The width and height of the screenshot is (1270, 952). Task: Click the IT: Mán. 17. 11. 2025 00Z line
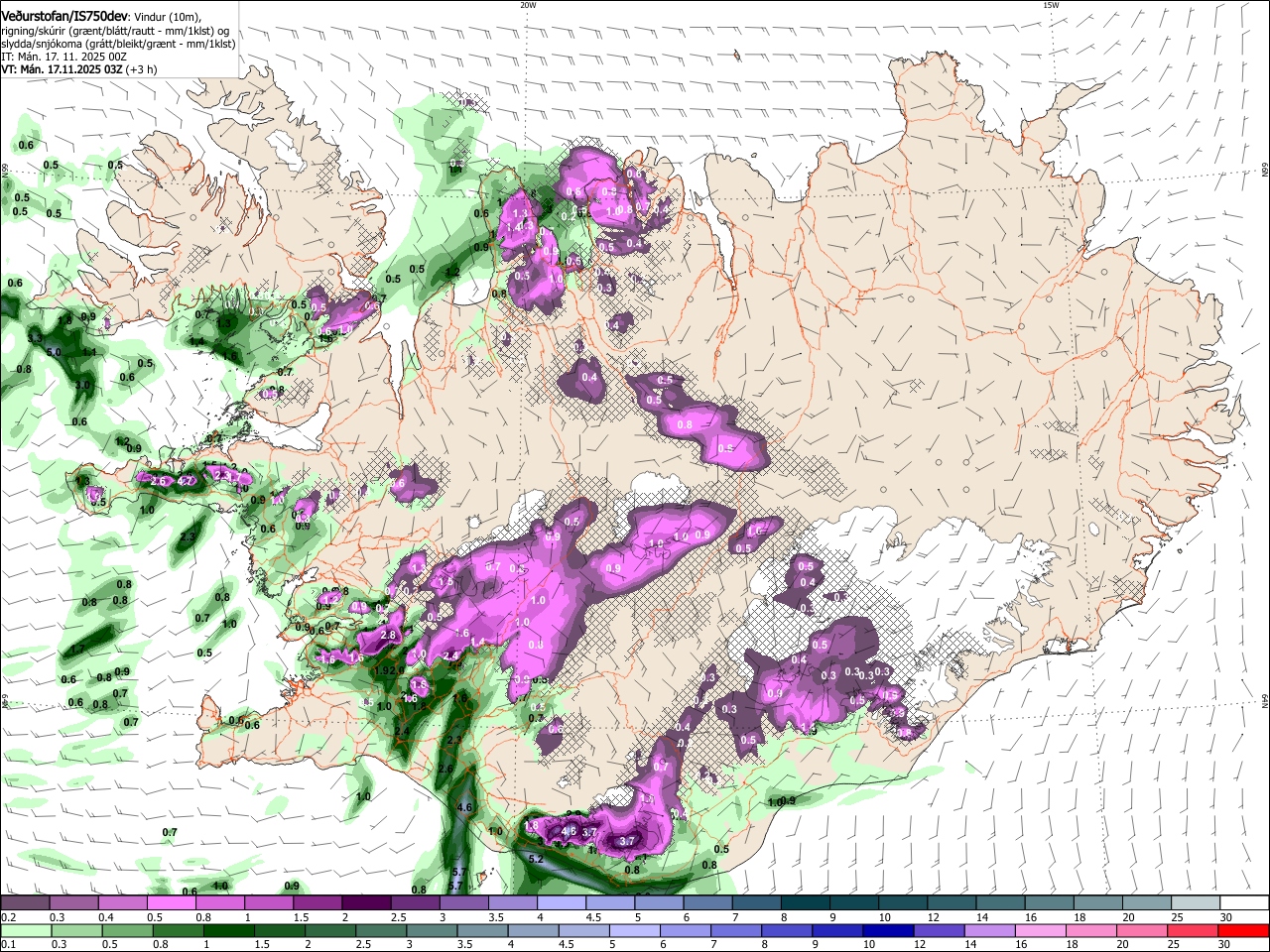click(63, 57)
